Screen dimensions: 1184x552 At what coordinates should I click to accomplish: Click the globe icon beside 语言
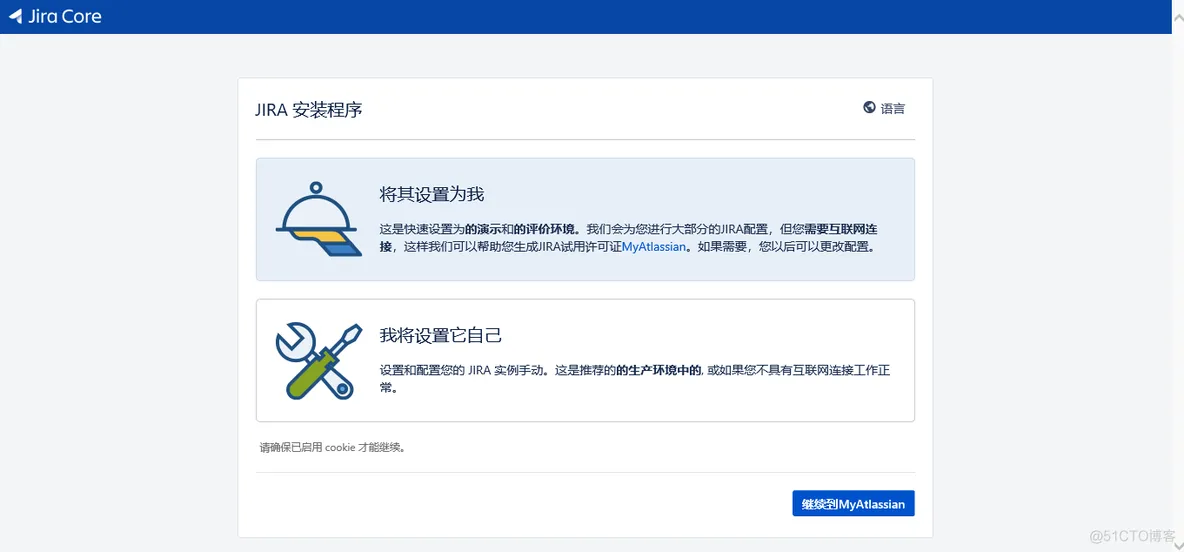click(869, 107)
